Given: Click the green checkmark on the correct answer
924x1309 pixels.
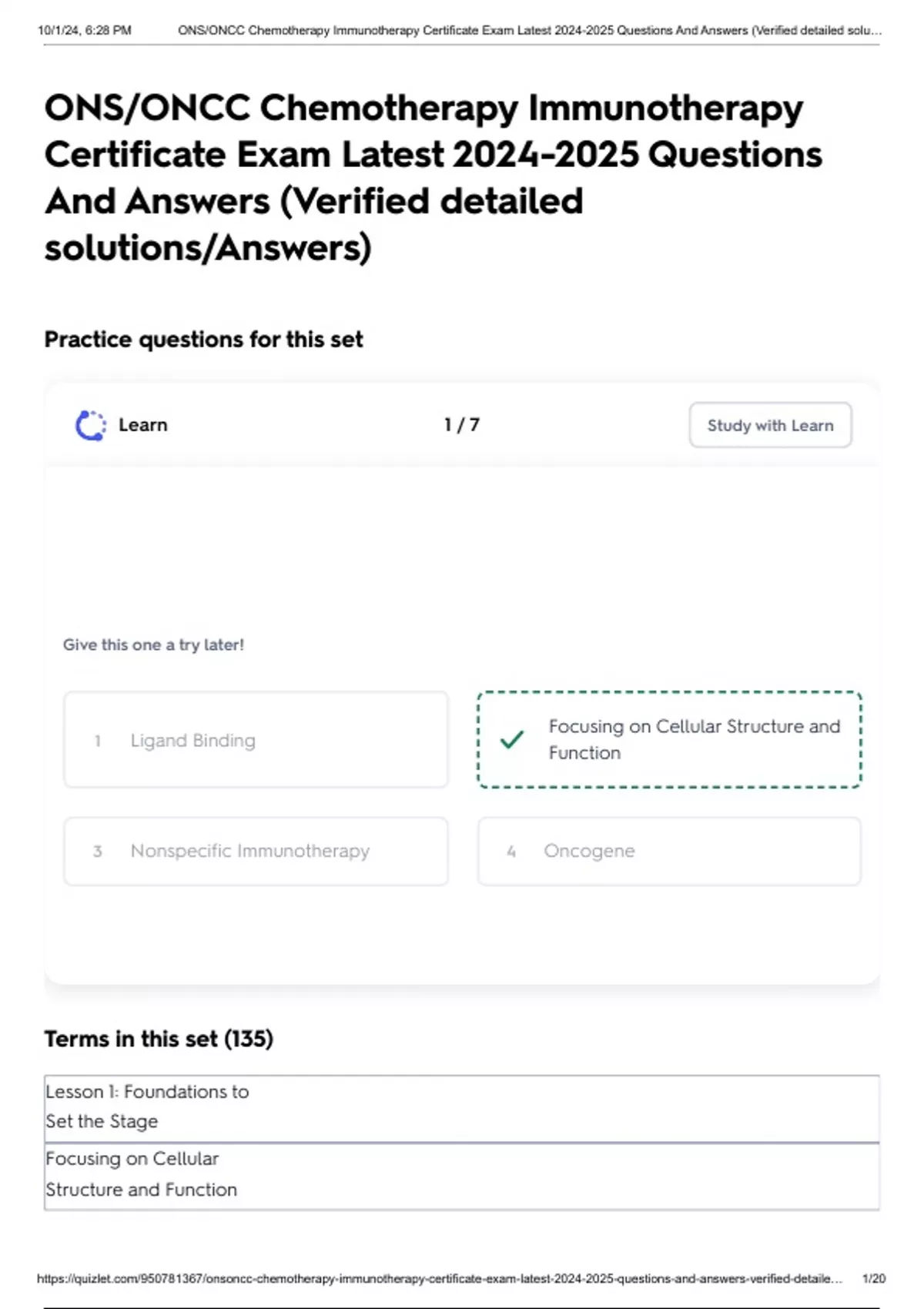Looking at the screenshot, I should coord(512,739).
